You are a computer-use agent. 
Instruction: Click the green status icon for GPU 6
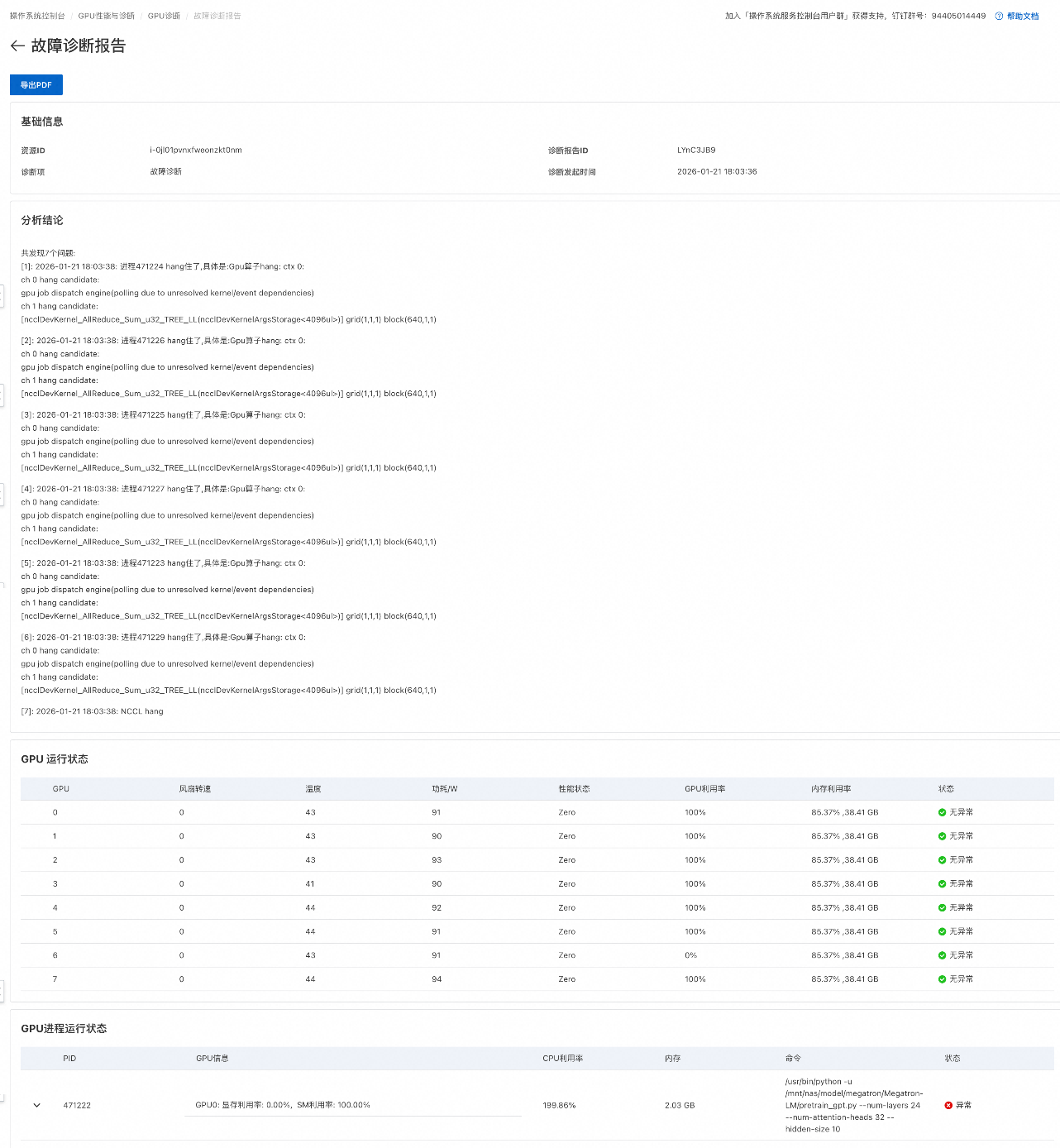[x=942, y=955]
